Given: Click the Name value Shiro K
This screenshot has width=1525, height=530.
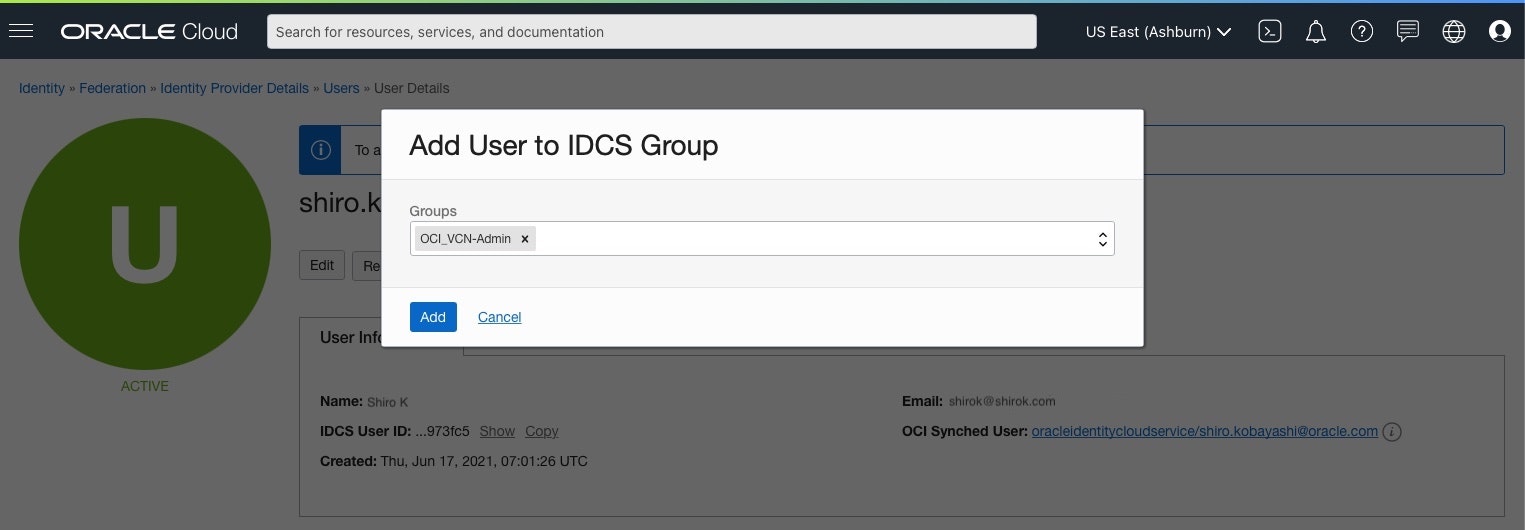Looking at the screenshot, I should pyautogui.click(x=388, y=402).
